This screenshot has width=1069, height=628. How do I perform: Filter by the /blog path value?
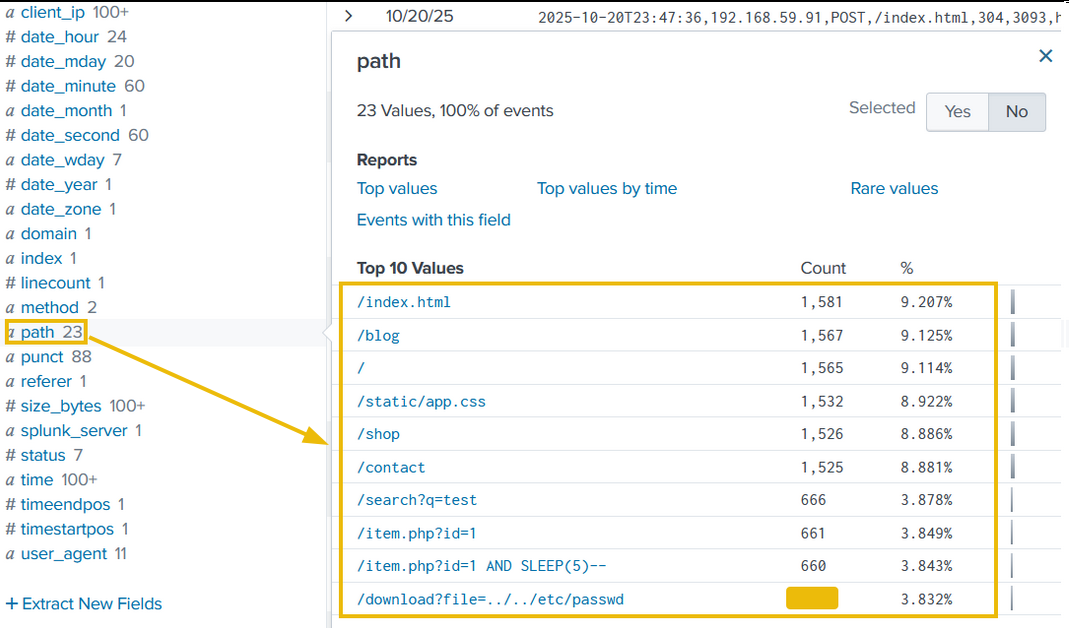click(378, 336)
